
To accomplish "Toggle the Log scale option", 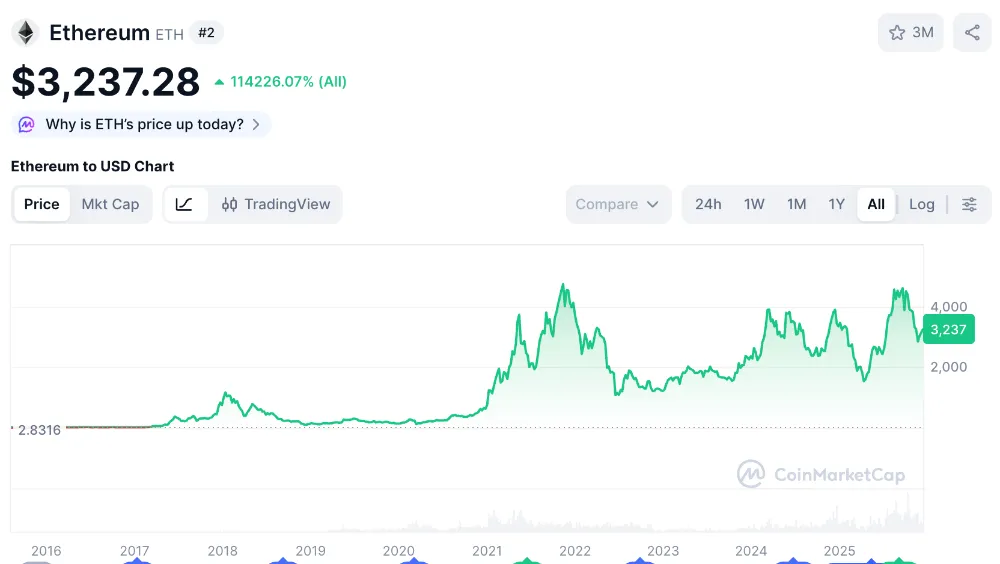I will 921,204.
